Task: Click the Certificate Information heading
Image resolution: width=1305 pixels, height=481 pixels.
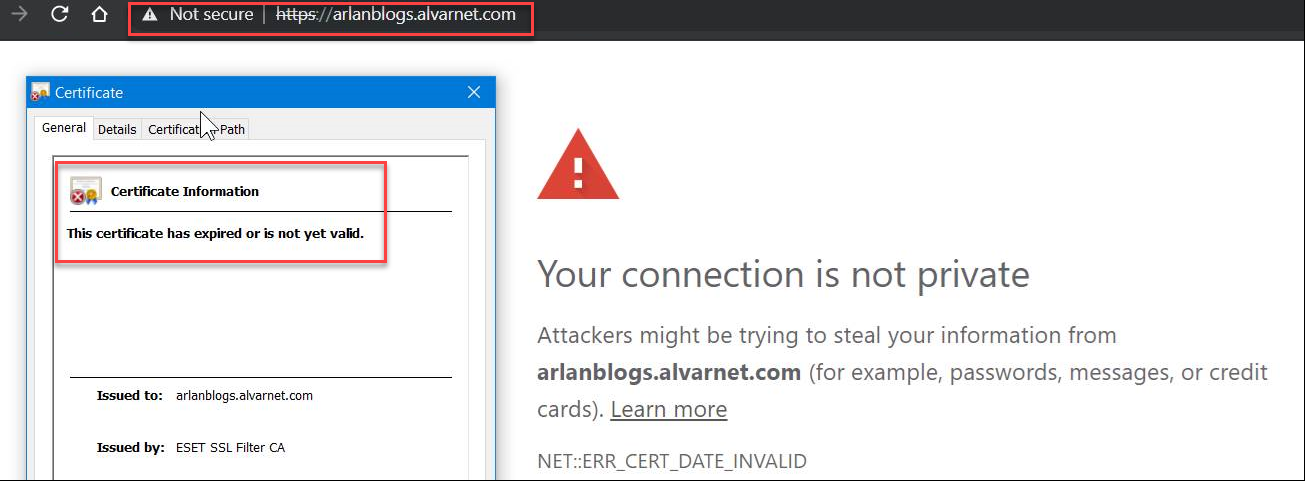Action: pyautogui.click(x=185, y=191)
